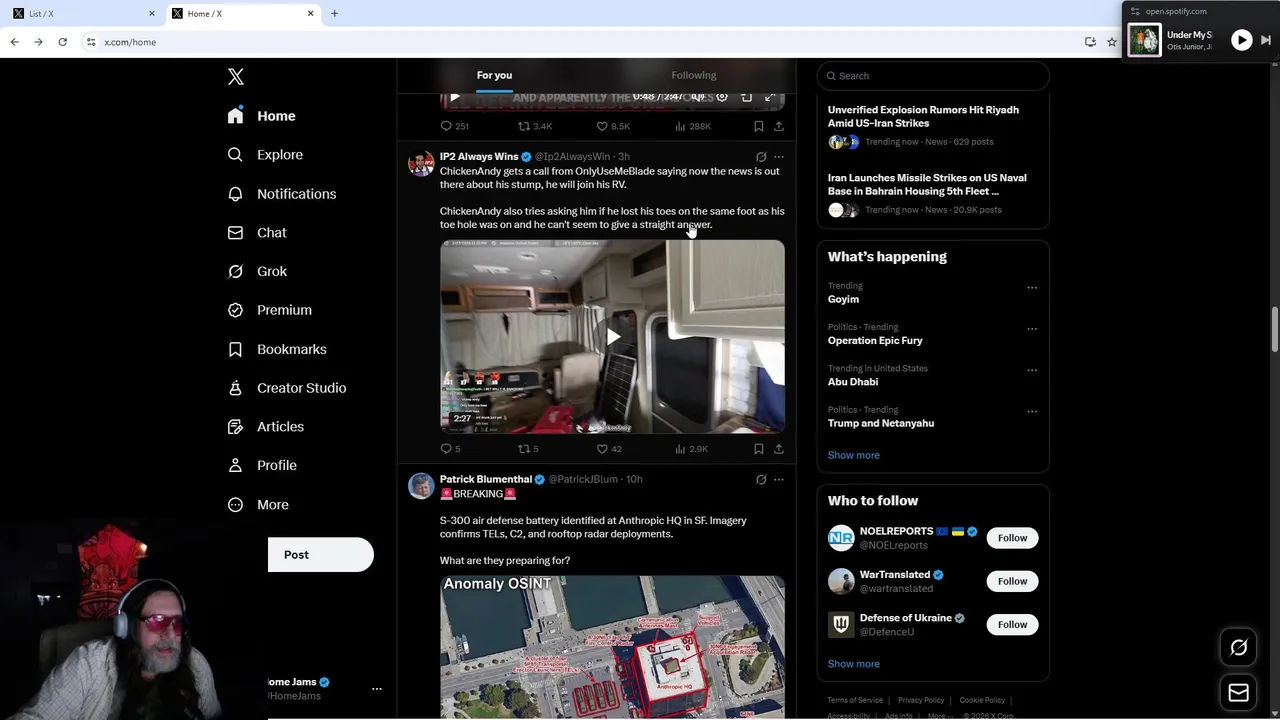Viewport: 1280px width, 720px height.
Task: Play the ChickenAndy RV video
Action: (x=612, y=337)
